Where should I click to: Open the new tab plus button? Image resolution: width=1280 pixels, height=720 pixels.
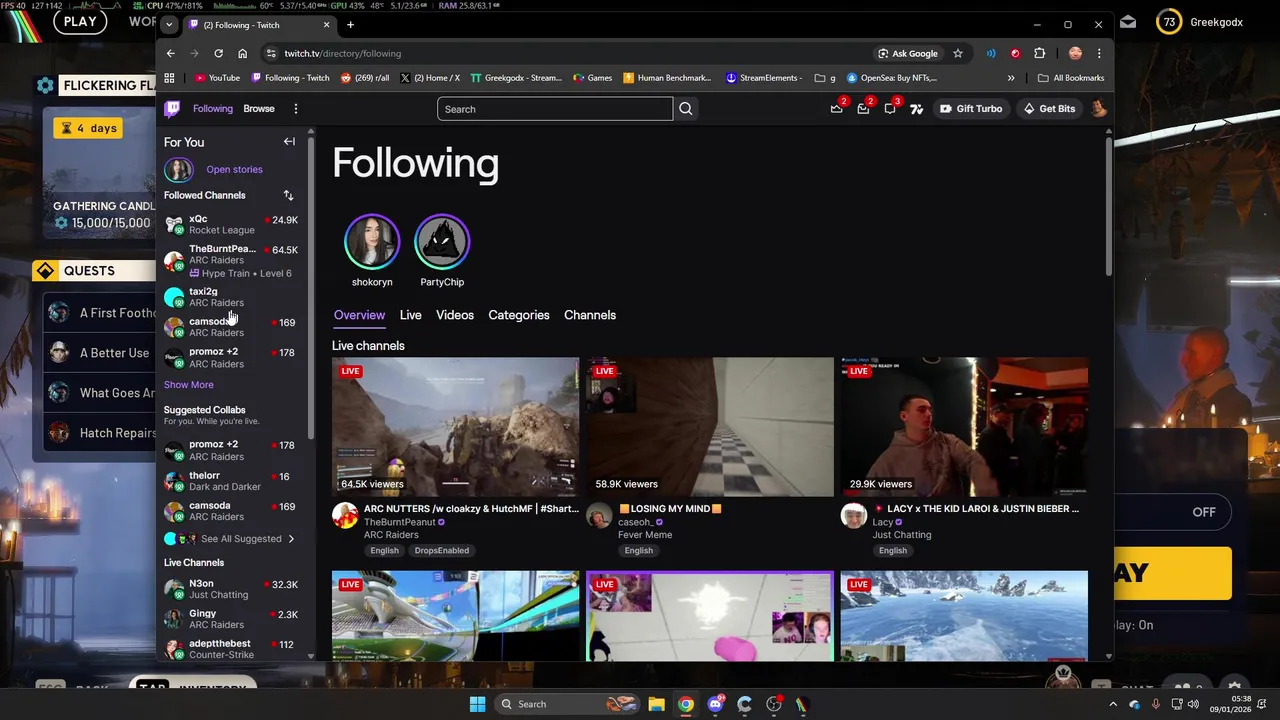click(350, 24)
